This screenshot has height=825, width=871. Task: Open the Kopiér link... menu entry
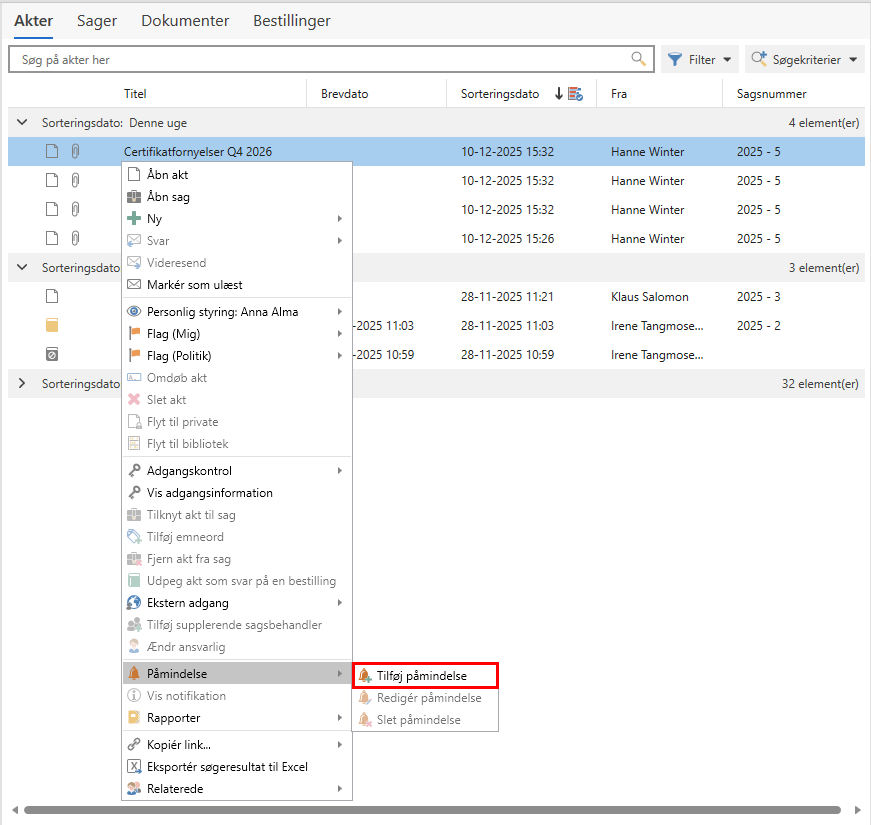tap(237, 744)
